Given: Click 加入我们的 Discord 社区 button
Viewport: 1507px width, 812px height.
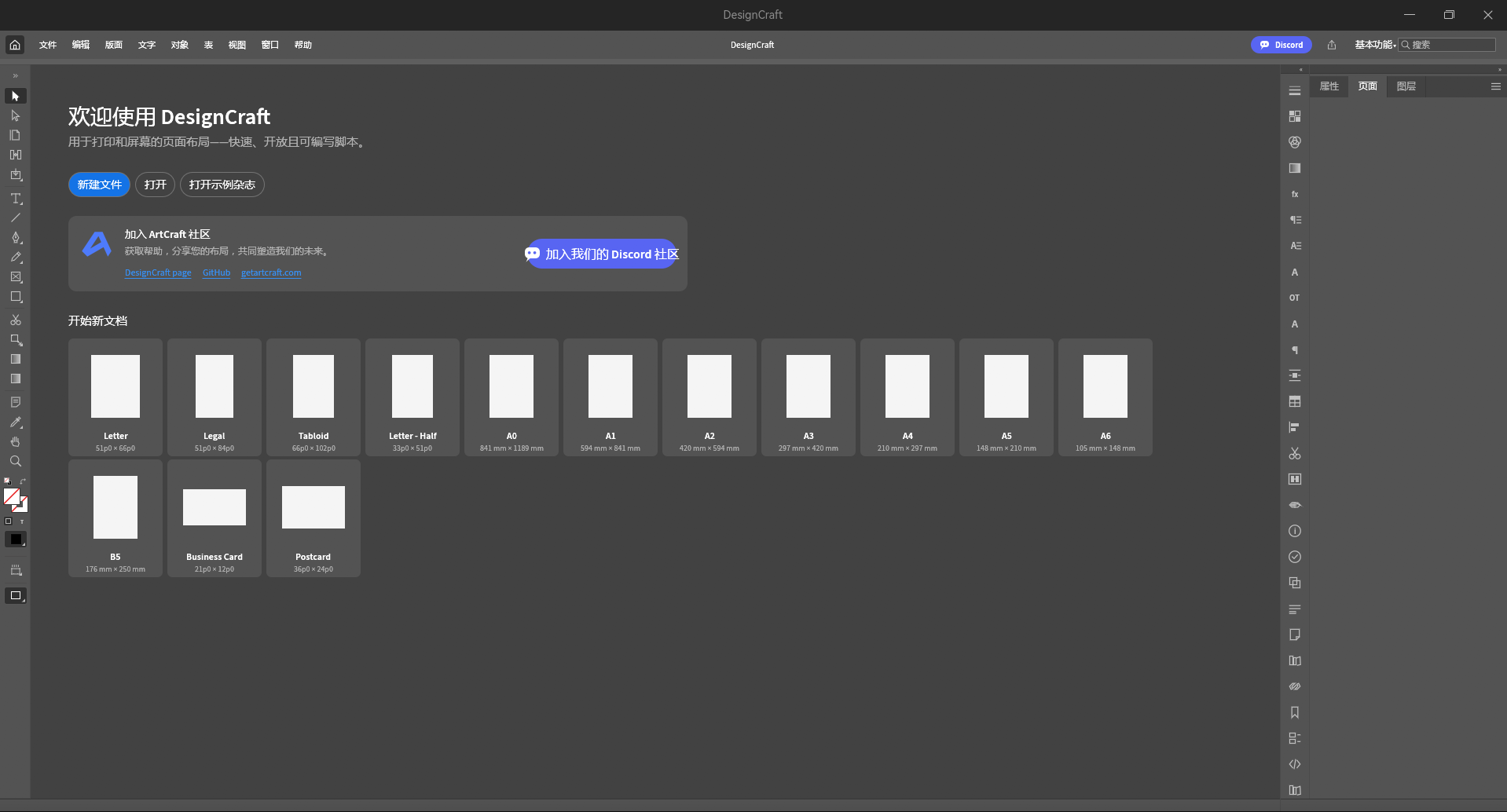Looking at the screenshot, I should (x=602, y=254).
